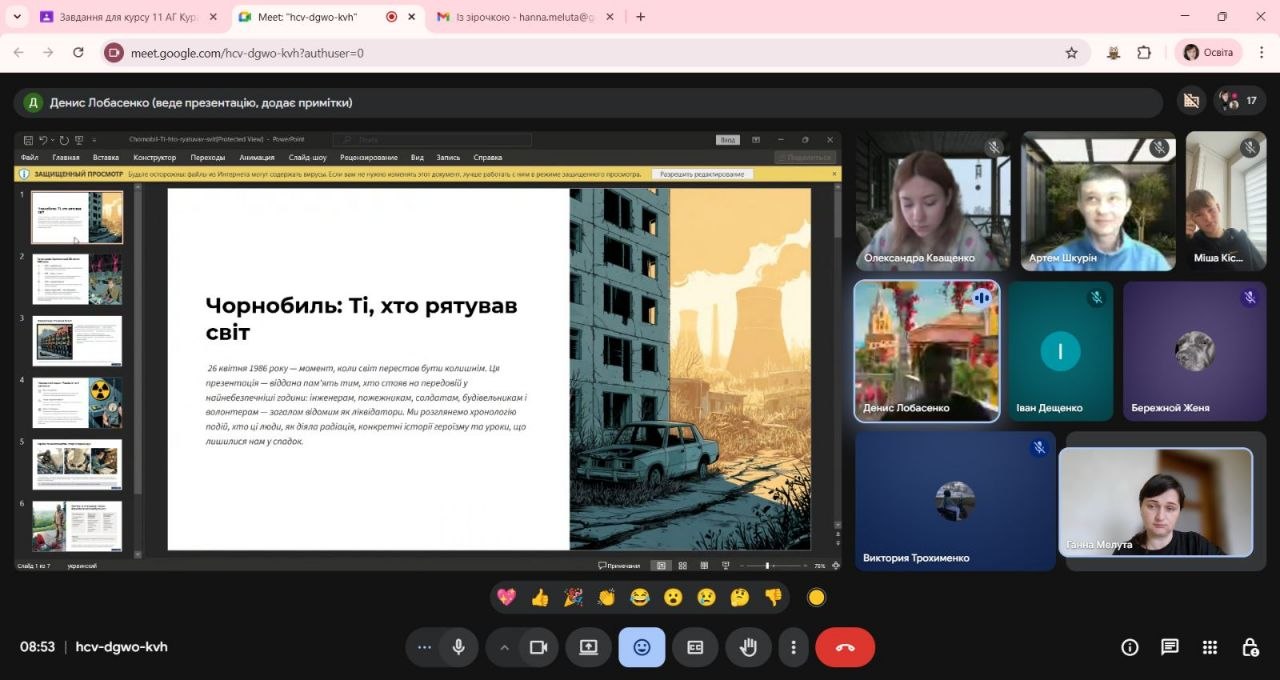Open the Анимация ribbon tab
This screenshot has width=1280, height=680.
tap(257, 157)
